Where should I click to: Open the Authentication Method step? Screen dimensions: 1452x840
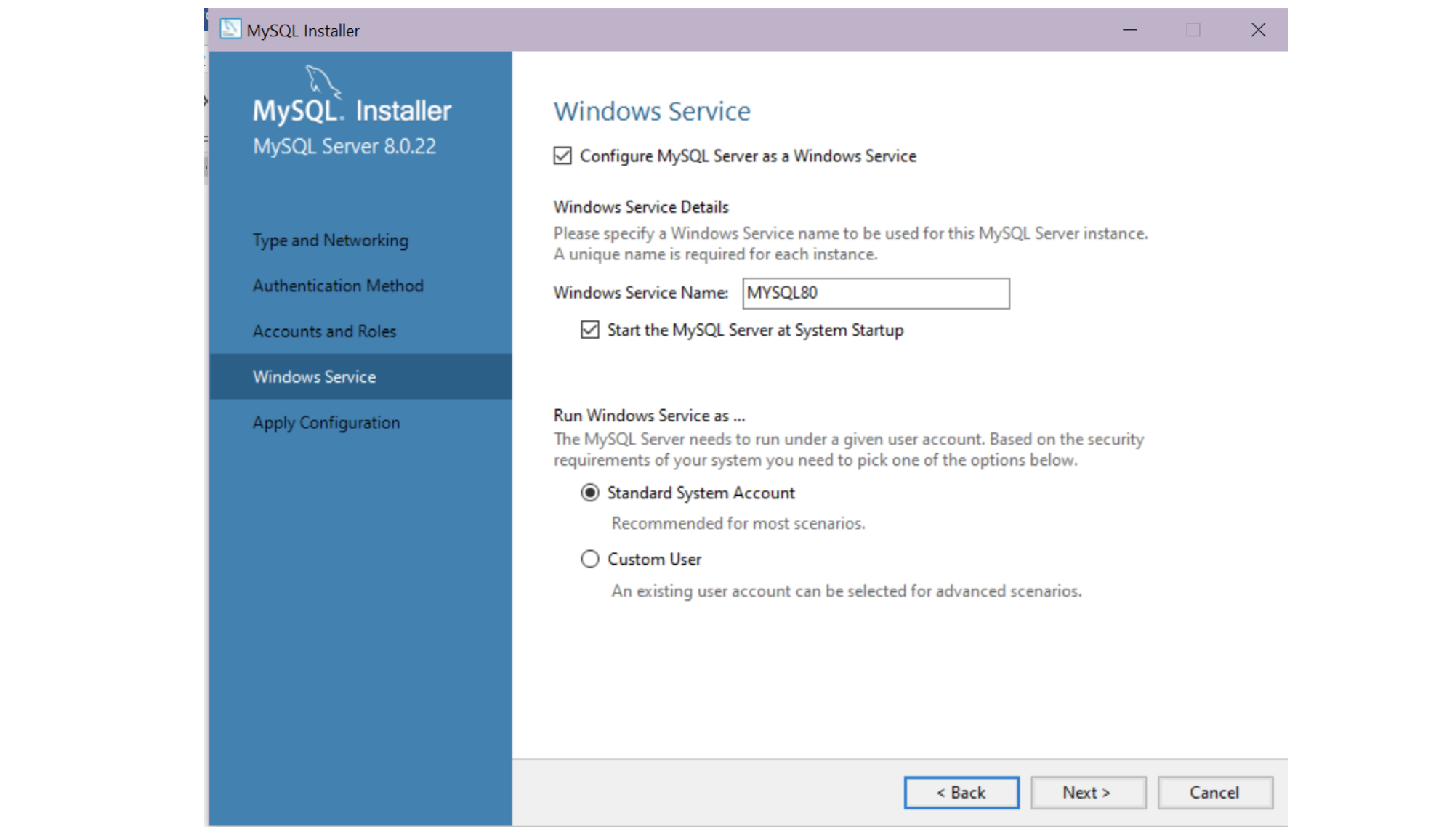338,286
